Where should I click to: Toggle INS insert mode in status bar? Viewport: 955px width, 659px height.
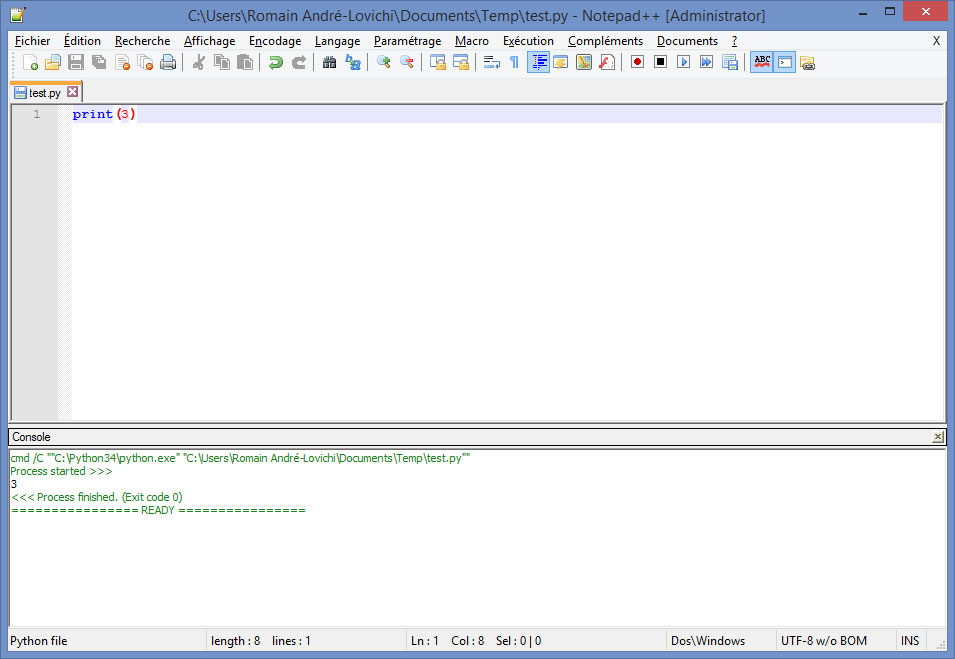(x=910, y=641)
